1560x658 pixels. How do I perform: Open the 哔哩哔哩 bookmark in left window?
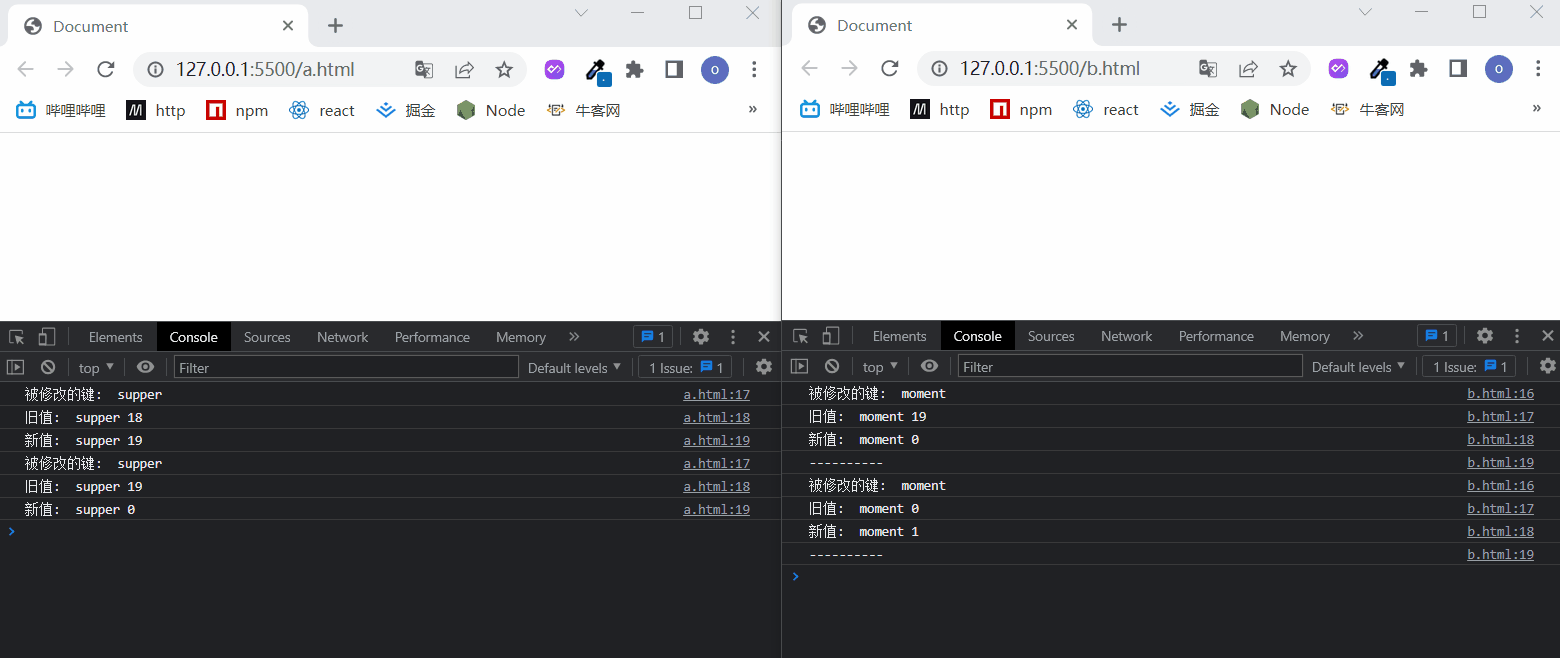[61, 110]
